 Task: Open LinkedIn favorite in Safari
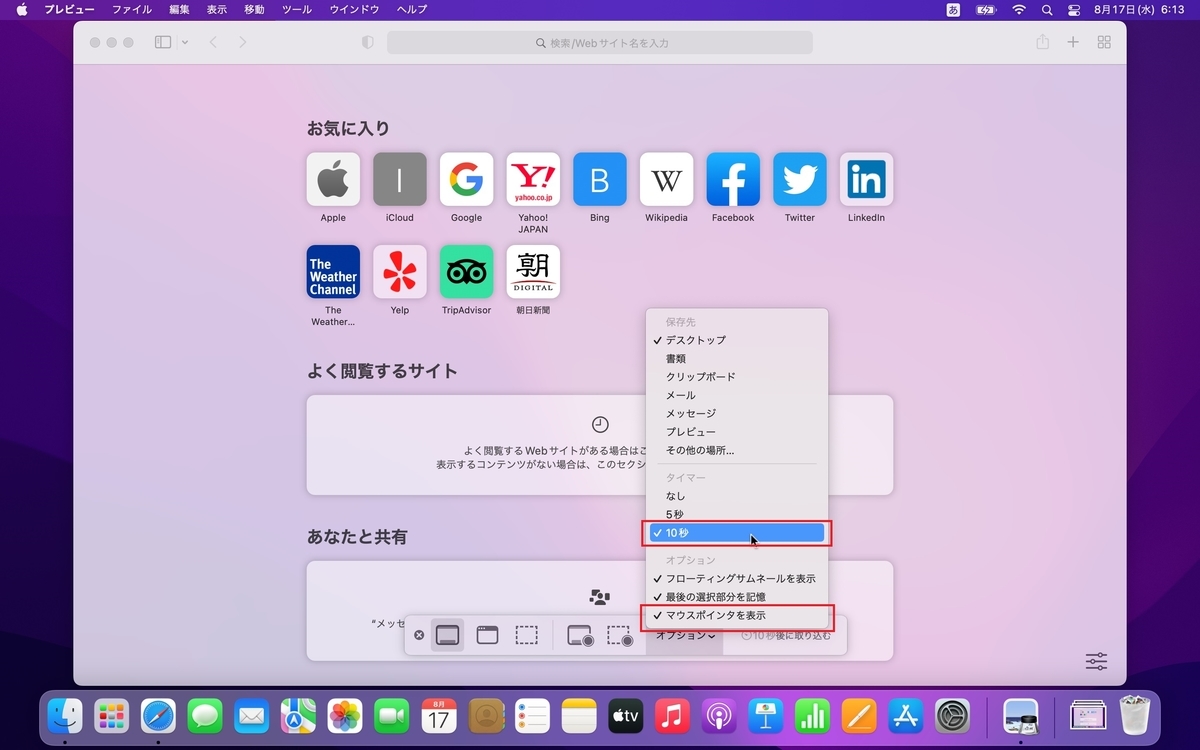click(866, 179)
